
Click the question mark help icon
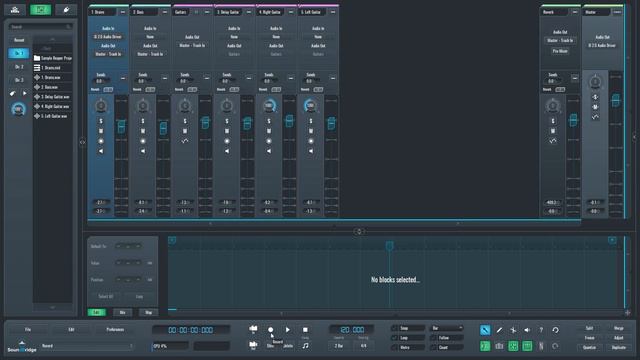point(541,330)
